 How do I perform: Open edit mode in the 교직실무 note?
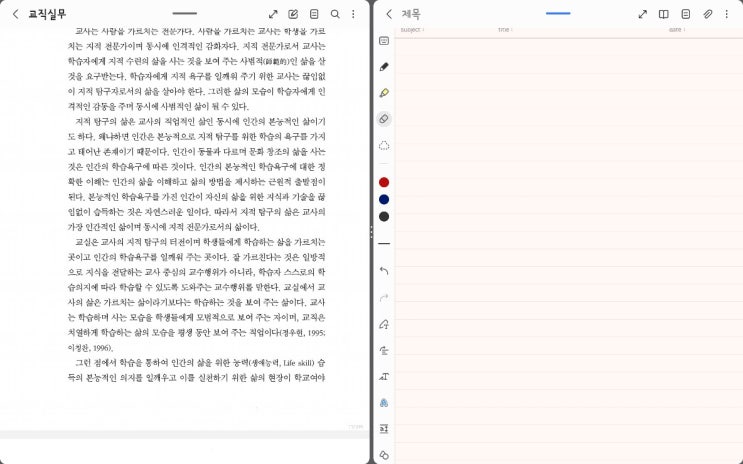293,14
